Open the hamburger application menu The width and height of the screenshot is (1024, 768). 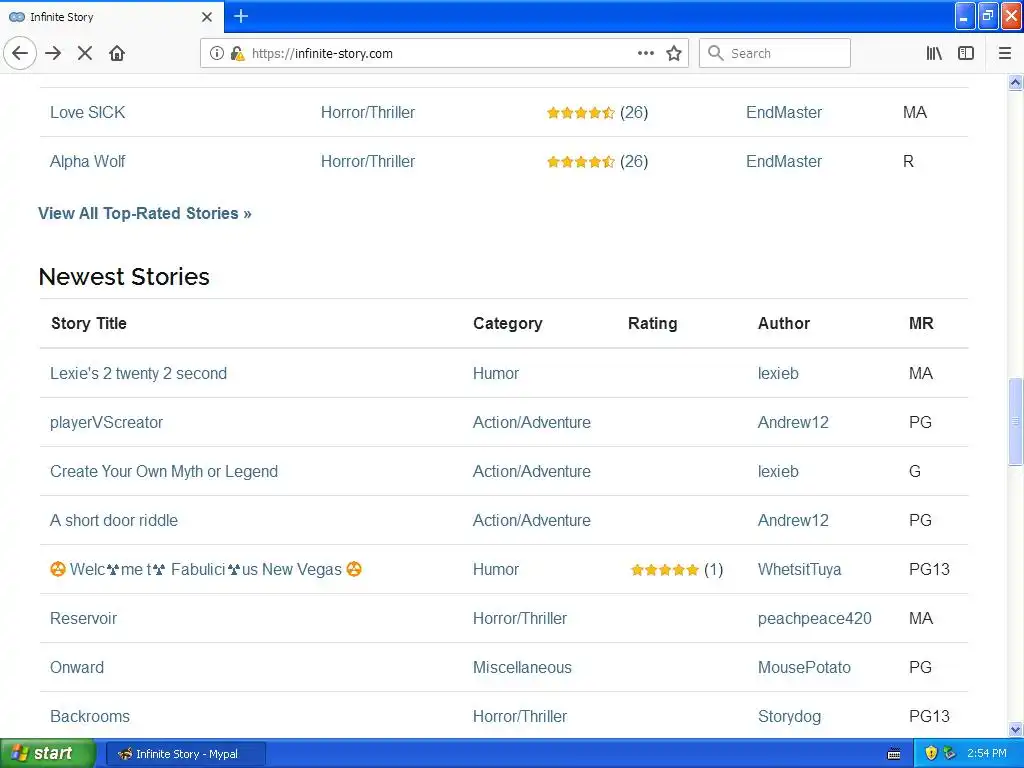pos(1005,53)
